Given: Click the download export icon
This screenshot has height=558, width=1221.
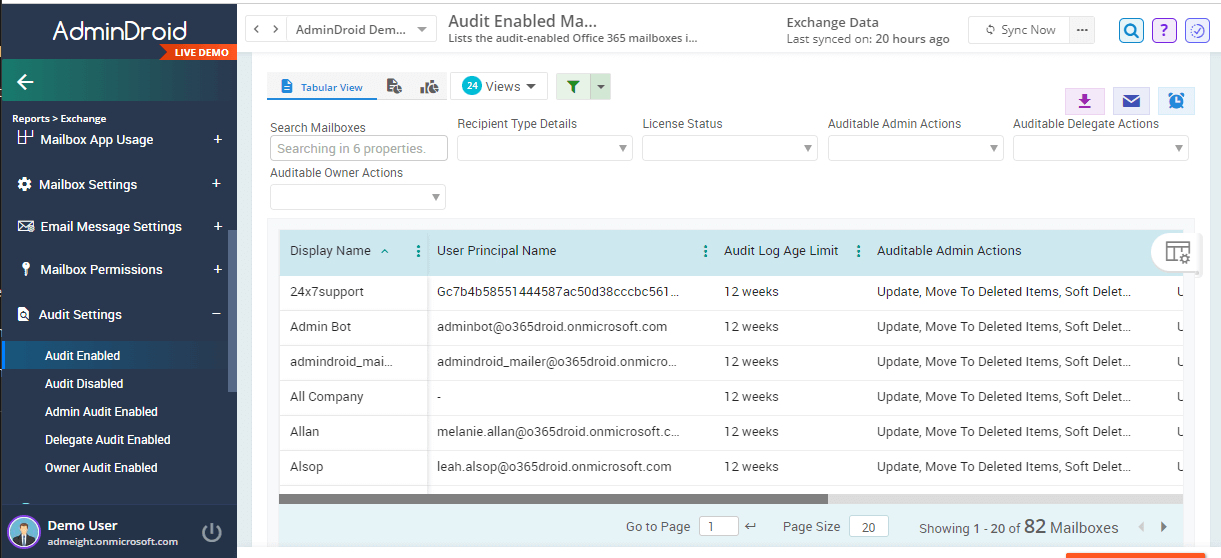Looking at the screenshot, I should (x=1084, y=101).
